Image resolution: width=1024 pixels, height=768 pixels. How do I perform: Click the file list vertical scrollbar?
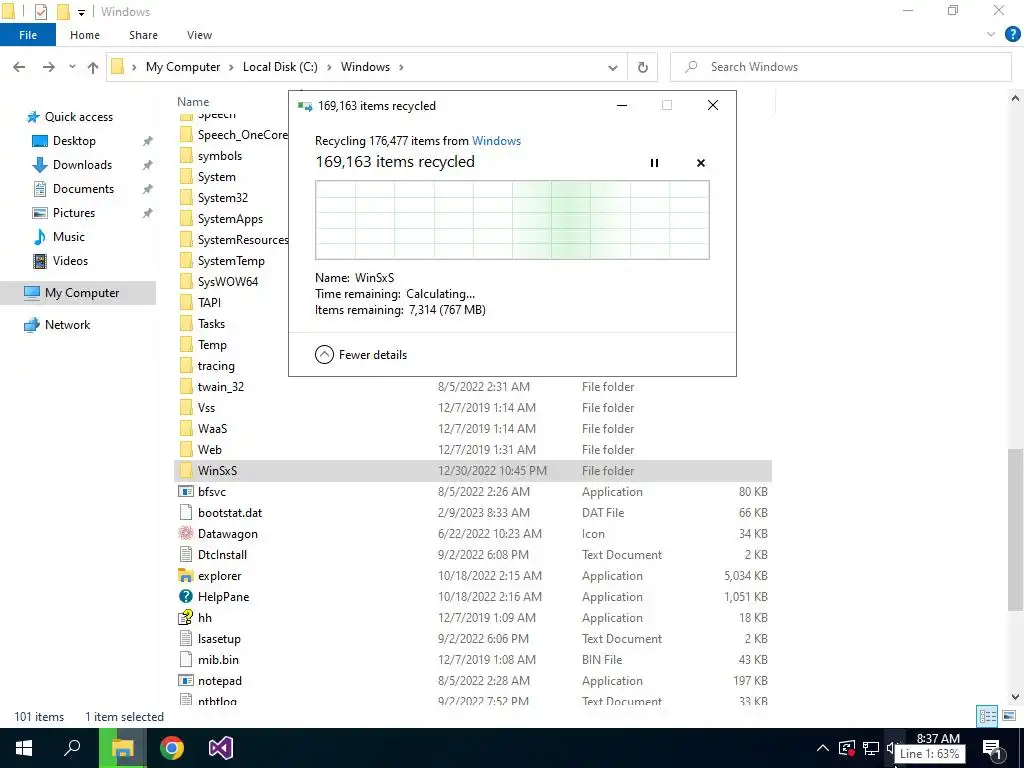tap(1015, 529)
